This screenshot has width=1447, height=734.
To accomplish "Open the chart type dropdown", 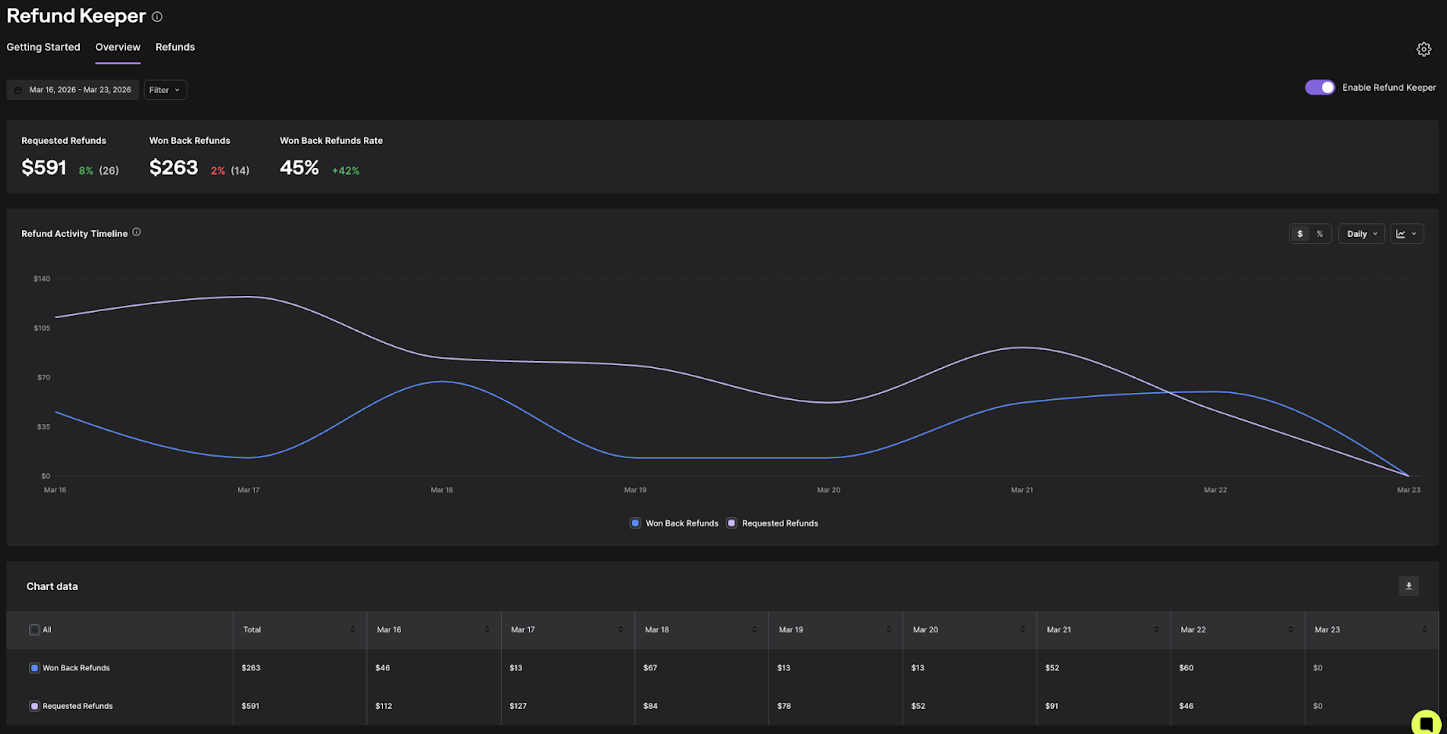I will (1406, 234).
